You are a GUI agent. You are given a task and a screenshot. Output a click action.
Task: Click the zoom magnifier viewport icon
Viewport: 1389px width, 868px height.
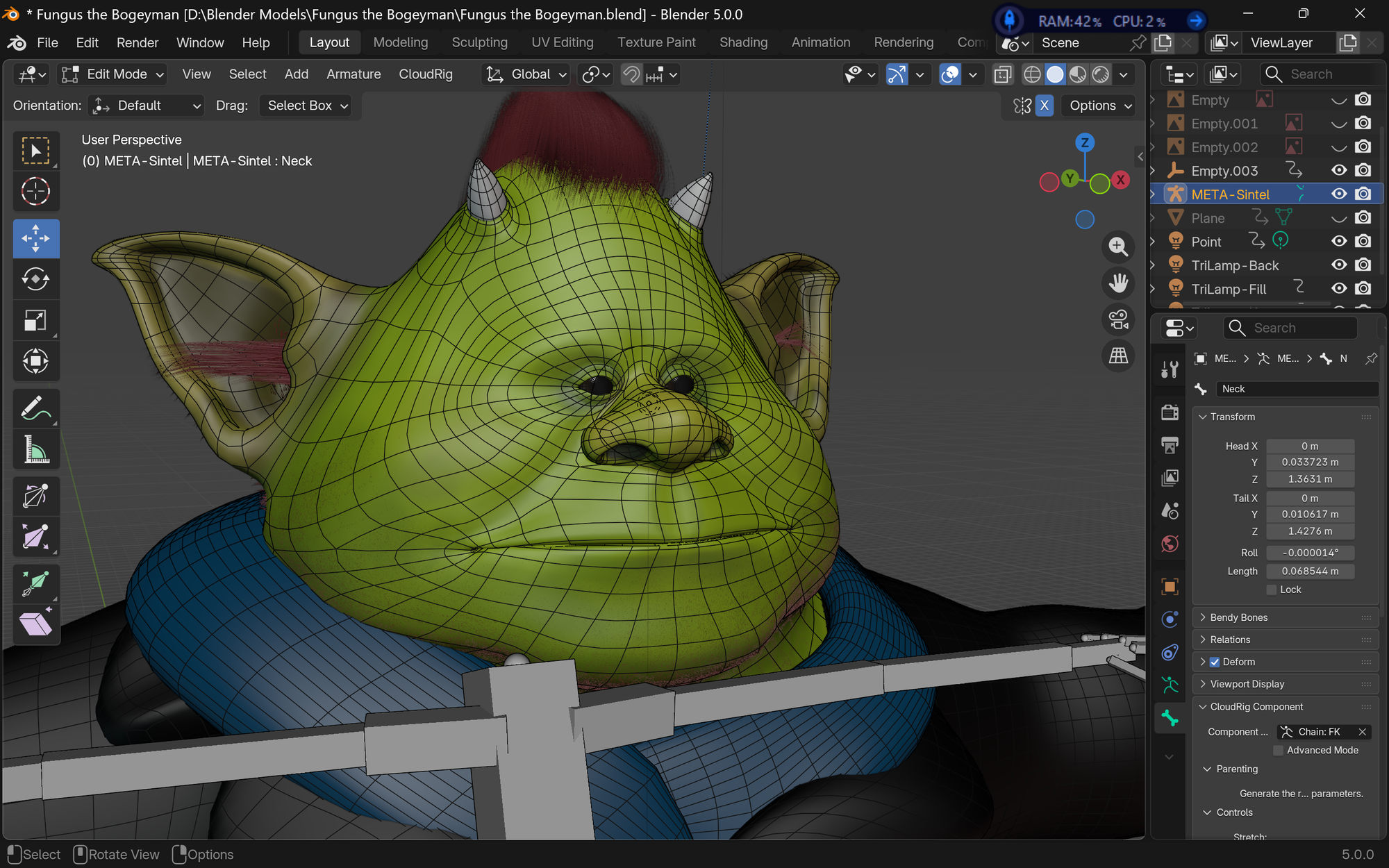(1118, 247)
